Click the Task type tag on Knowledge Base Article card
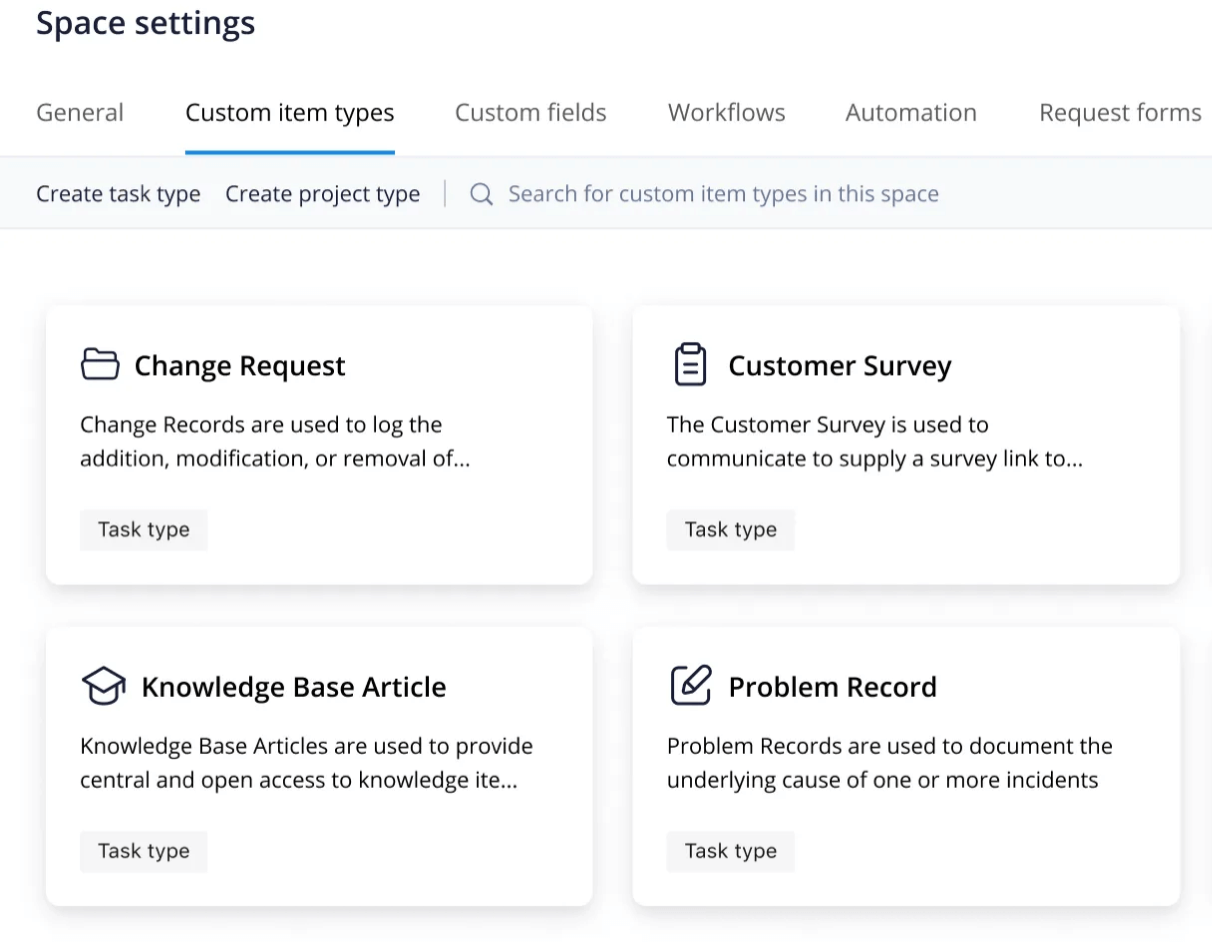The height and width of the screenshot is (946, 1212). 144,851
